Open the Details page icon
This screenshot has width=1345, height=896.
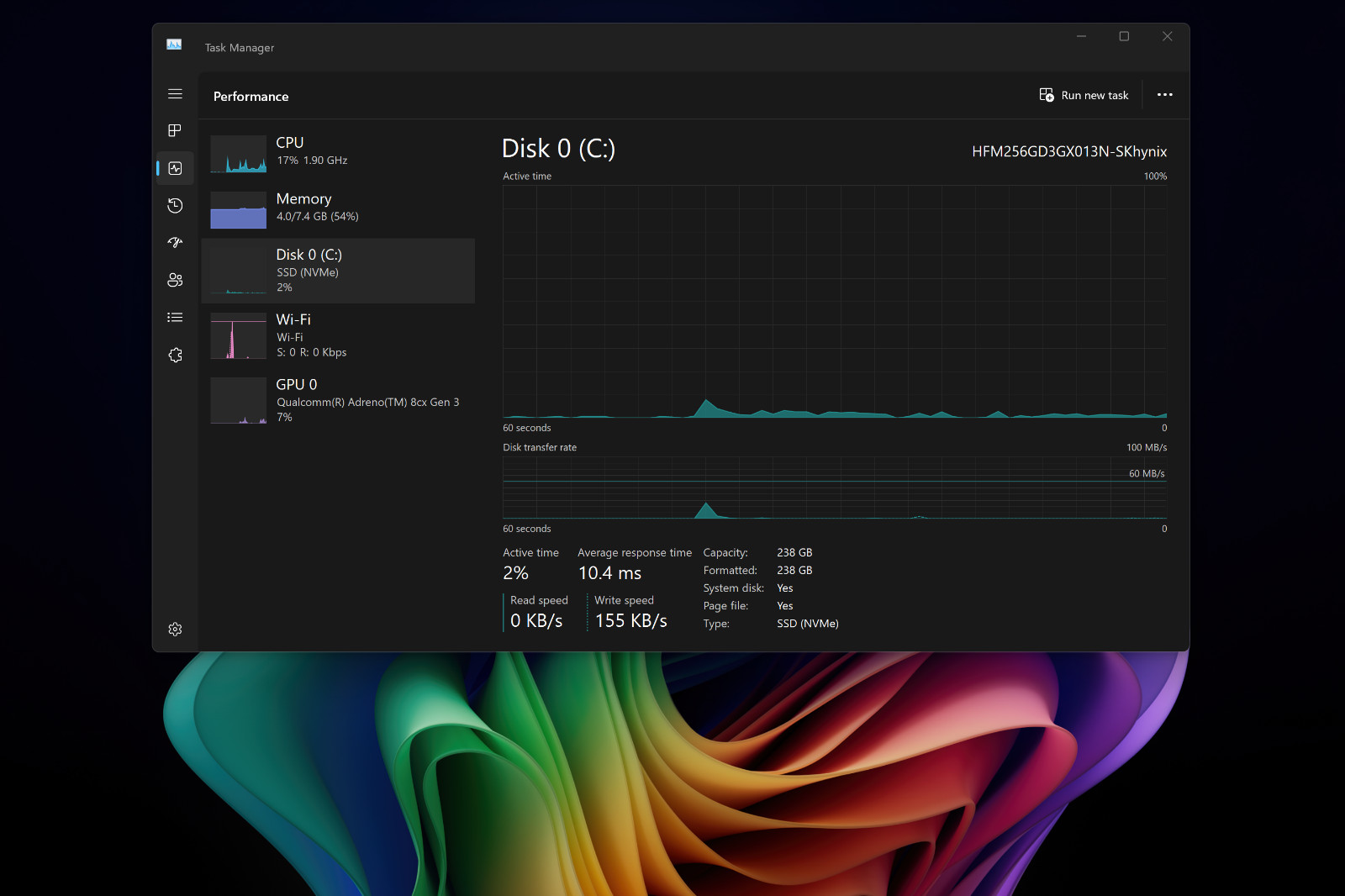point(175,318)
